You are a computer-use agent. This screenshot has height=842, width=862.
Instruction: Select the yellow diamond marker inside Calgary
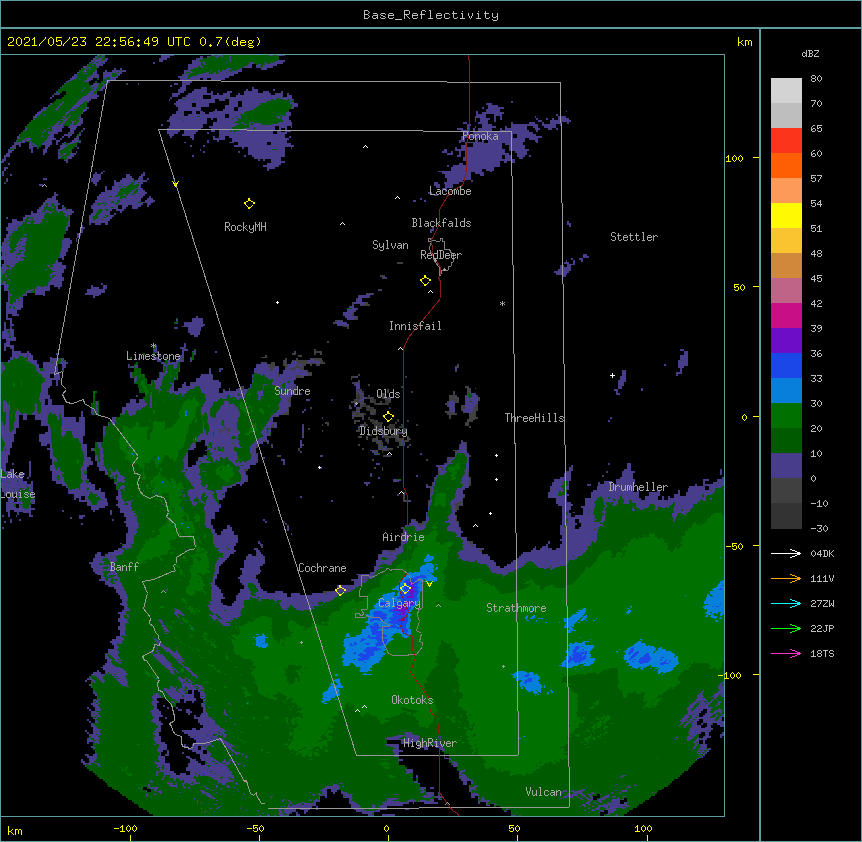[x=405, y=589]
